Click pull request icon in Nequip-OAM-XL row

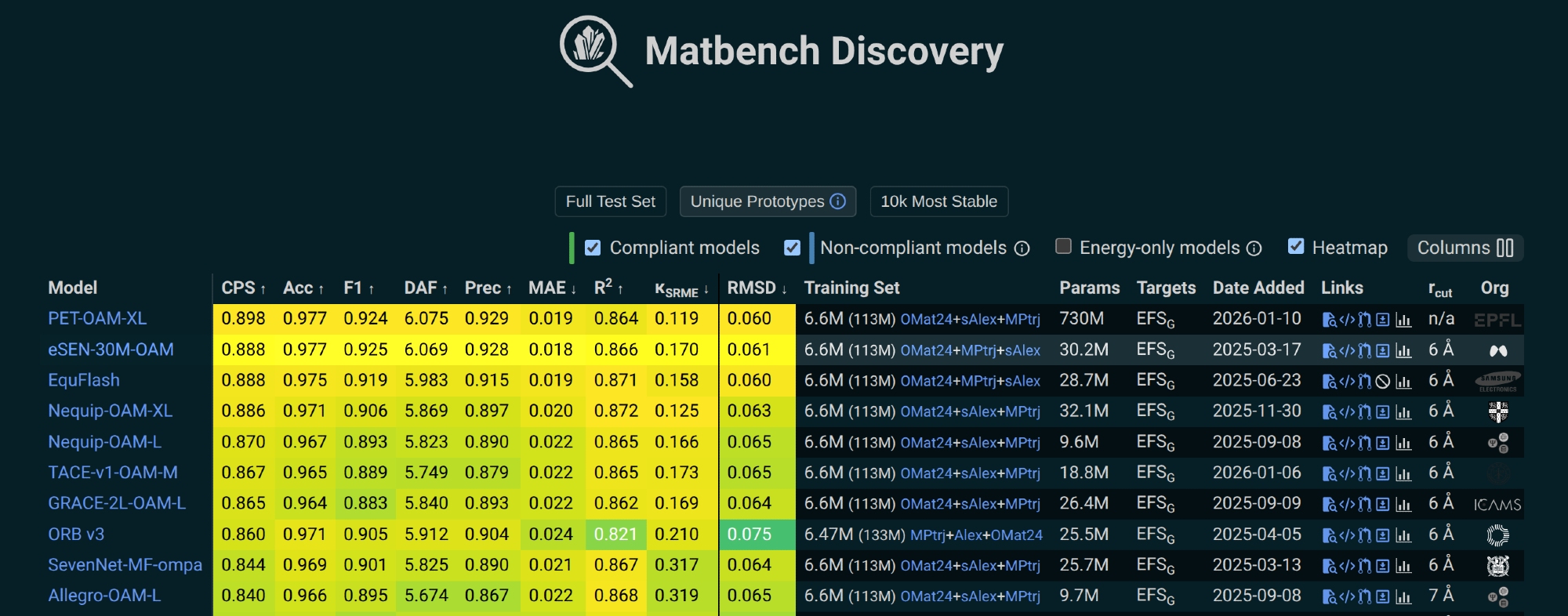[x=1365, y=412]
